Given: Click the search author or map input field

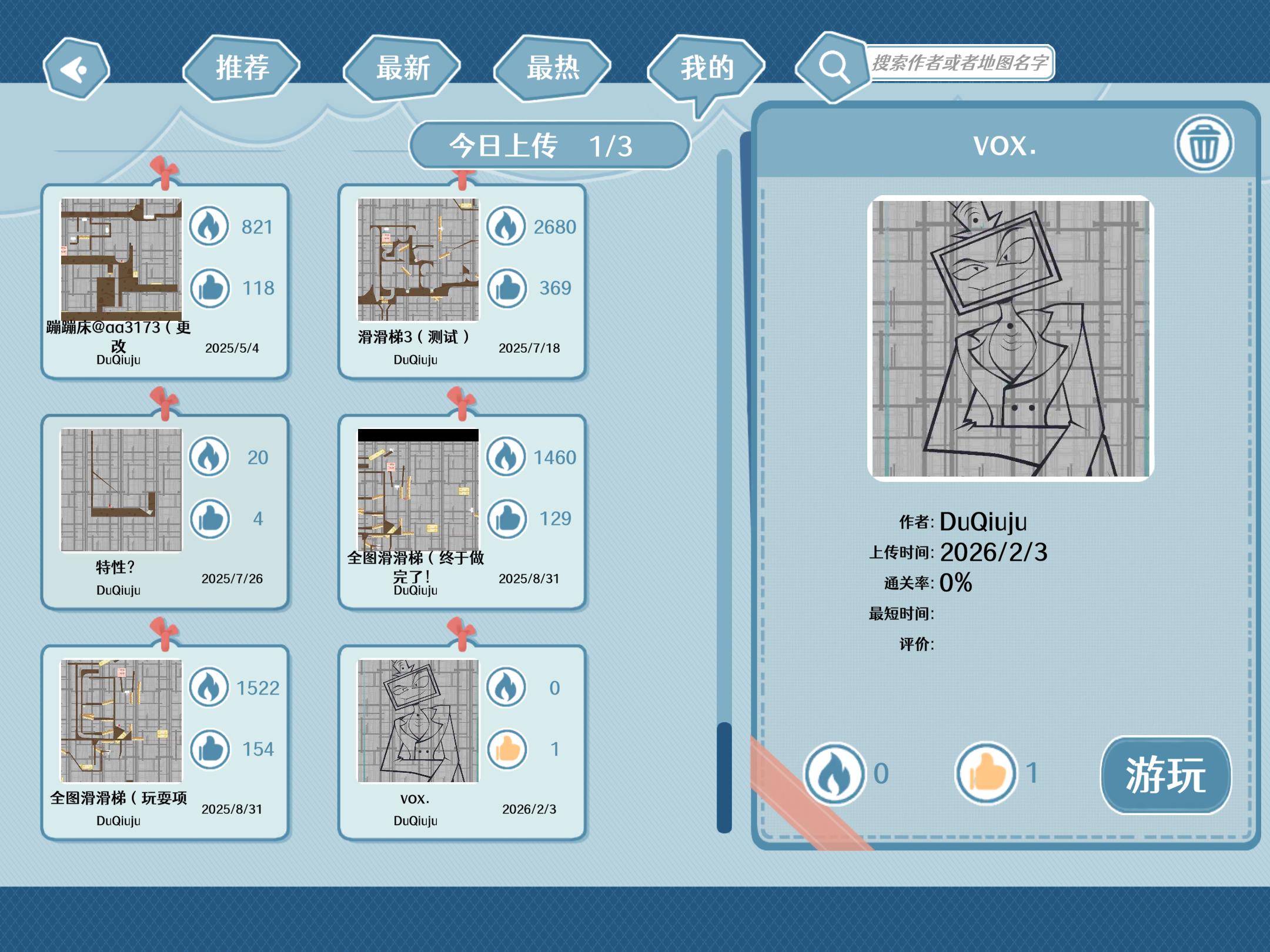Looking at the screenshot, I should 960,63.
